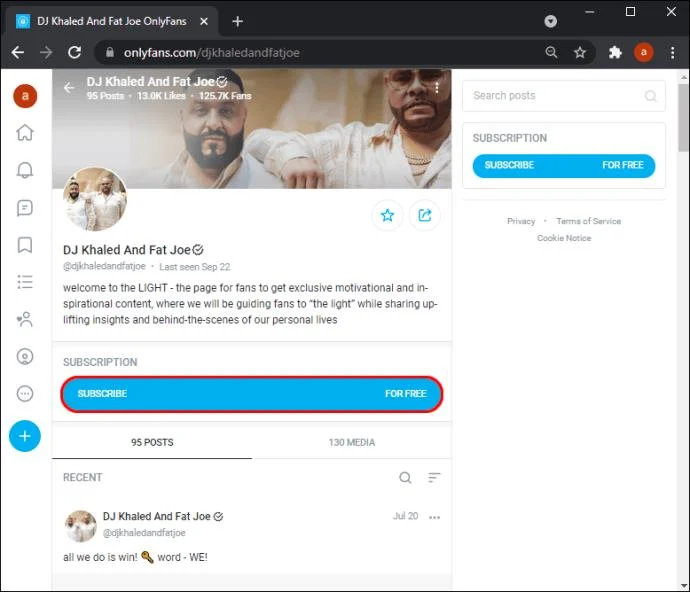Click search icon in Recent posts header

[405, 478]
